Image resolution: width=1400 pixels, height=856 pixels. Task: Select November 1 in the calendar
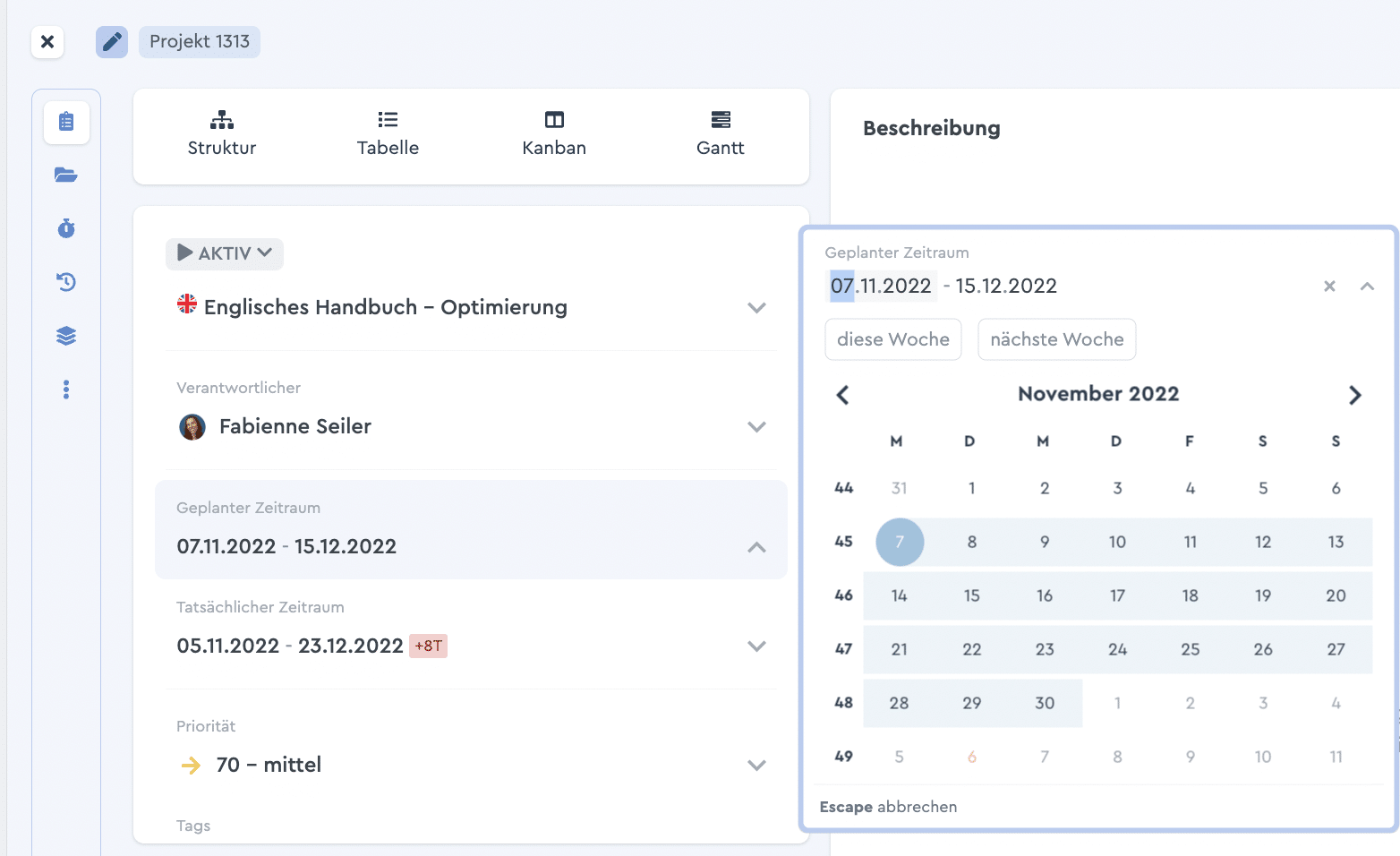click(x=972, y=488)
